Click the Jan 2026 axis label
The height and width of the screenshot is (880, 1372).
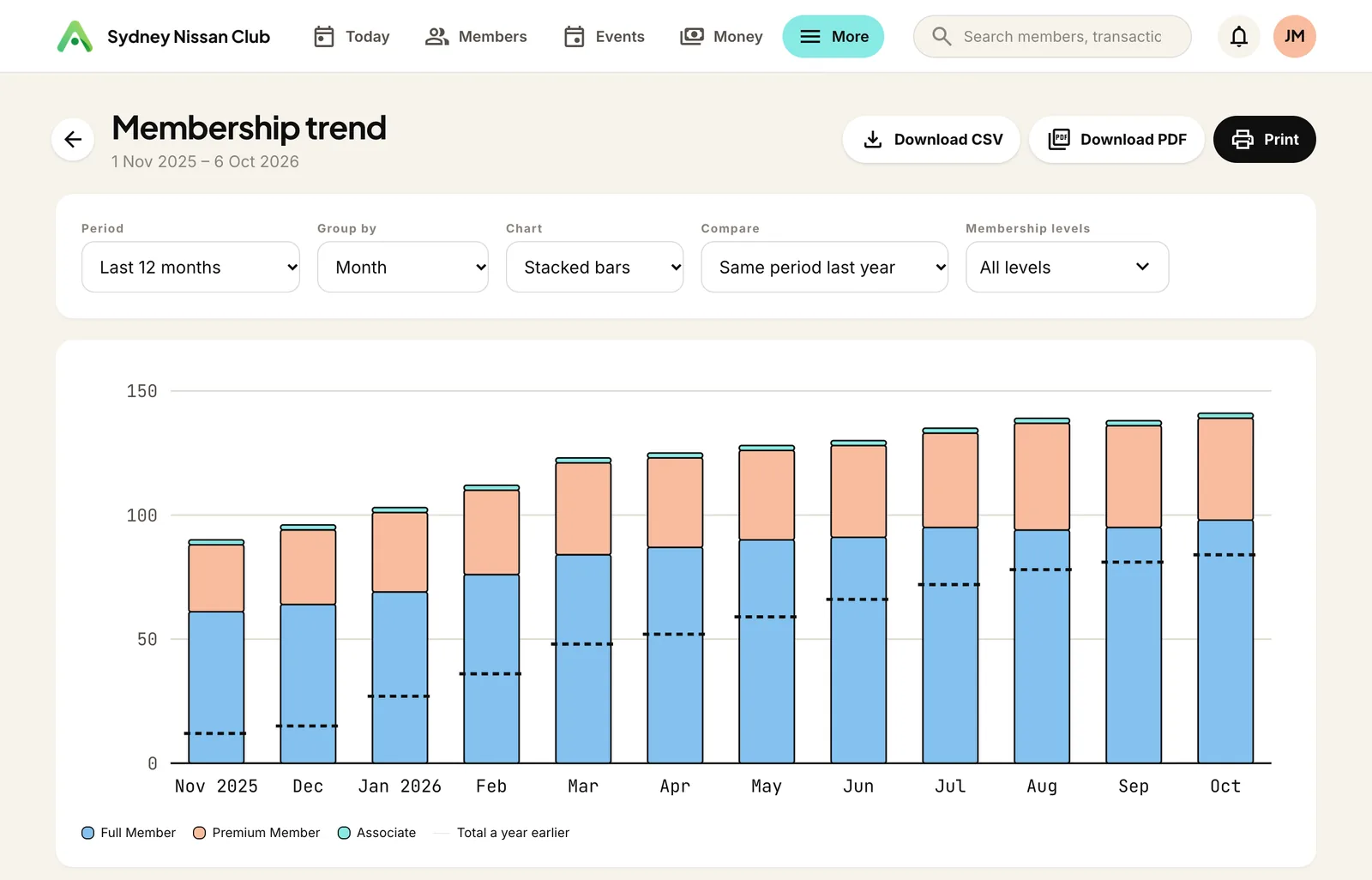click(x=400, y=787)
